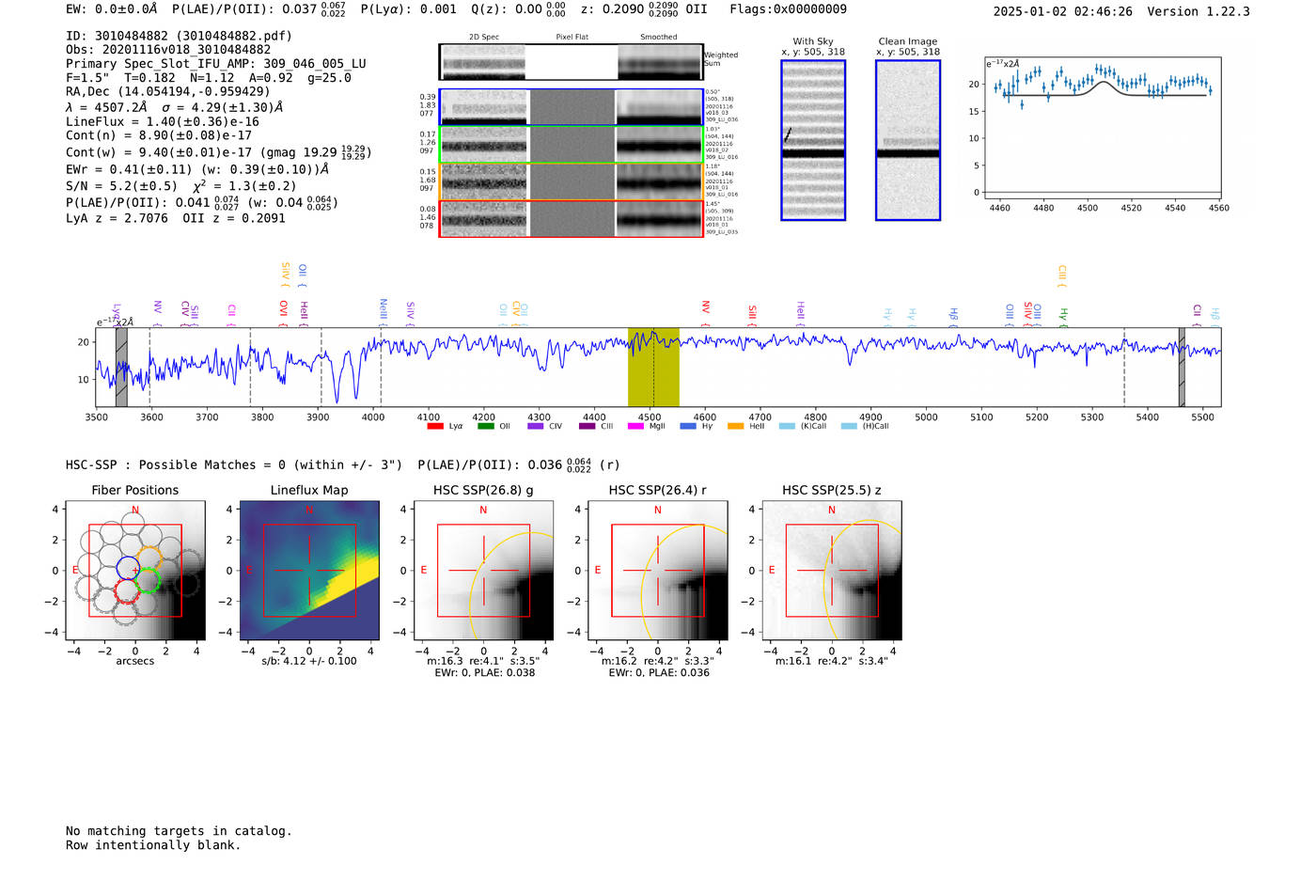Click the 2025-01-02 02:46:26 timestamp
Screen dimensions: 1316x896
(1062, 11)
